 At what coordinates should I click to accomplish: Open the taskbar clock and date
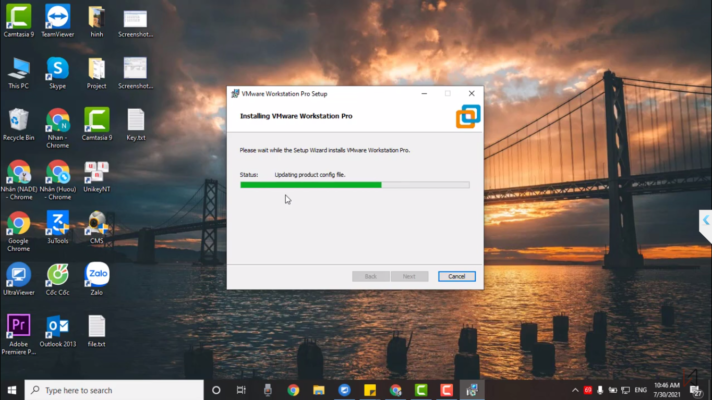click(x=667, y=390)
